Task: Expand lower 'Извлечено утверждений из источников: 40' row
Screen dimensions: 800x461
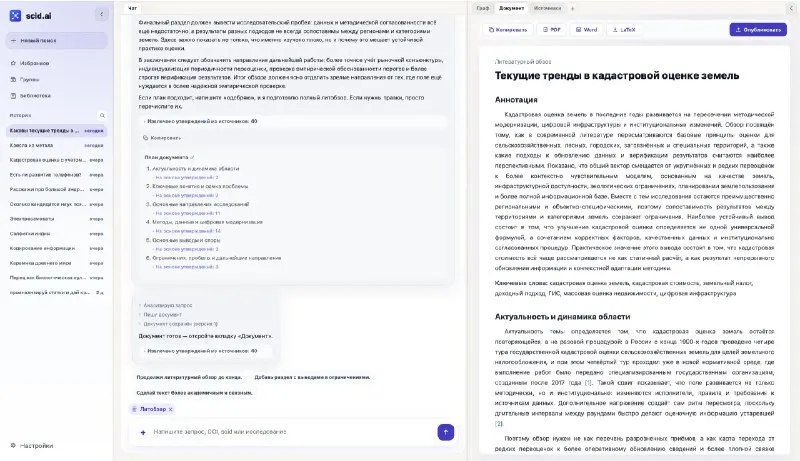Action: [205, 351]
